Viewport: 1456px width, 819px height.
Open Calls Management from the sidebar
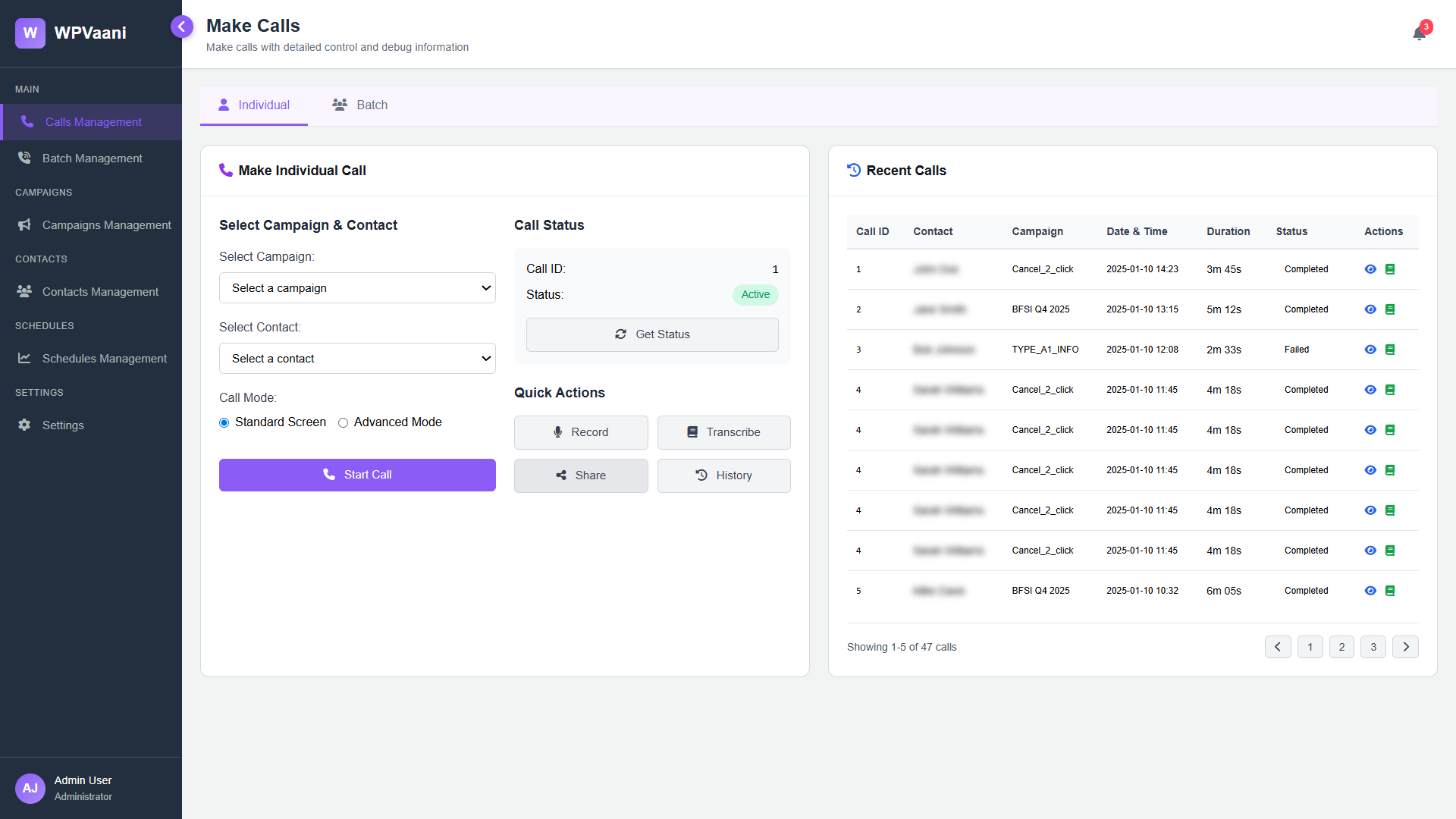91,121
